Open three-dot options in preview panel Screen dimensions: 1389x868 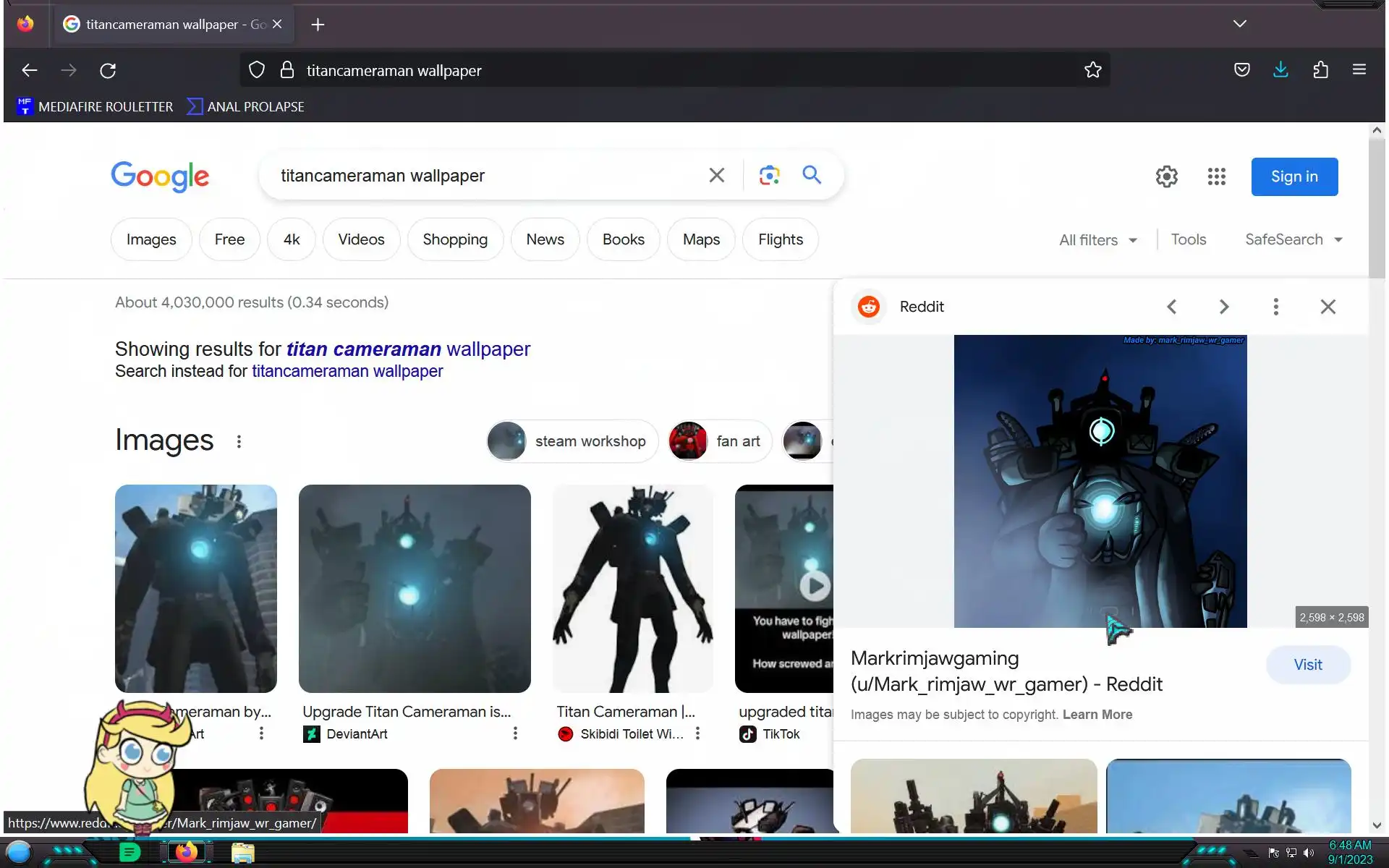coord(1275,307)
